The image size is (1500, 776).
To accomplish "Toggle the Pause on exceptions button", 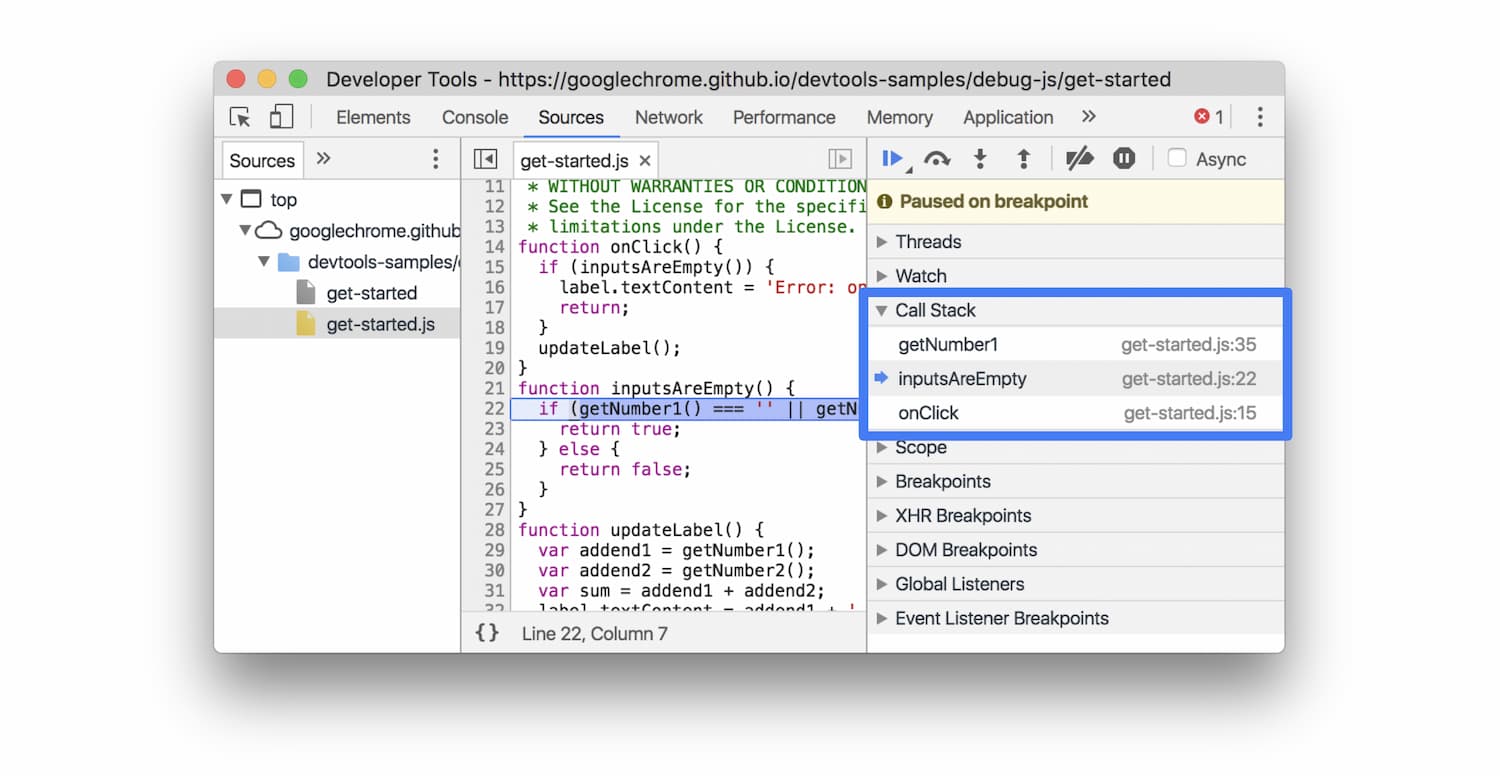I will [1124, 159].
